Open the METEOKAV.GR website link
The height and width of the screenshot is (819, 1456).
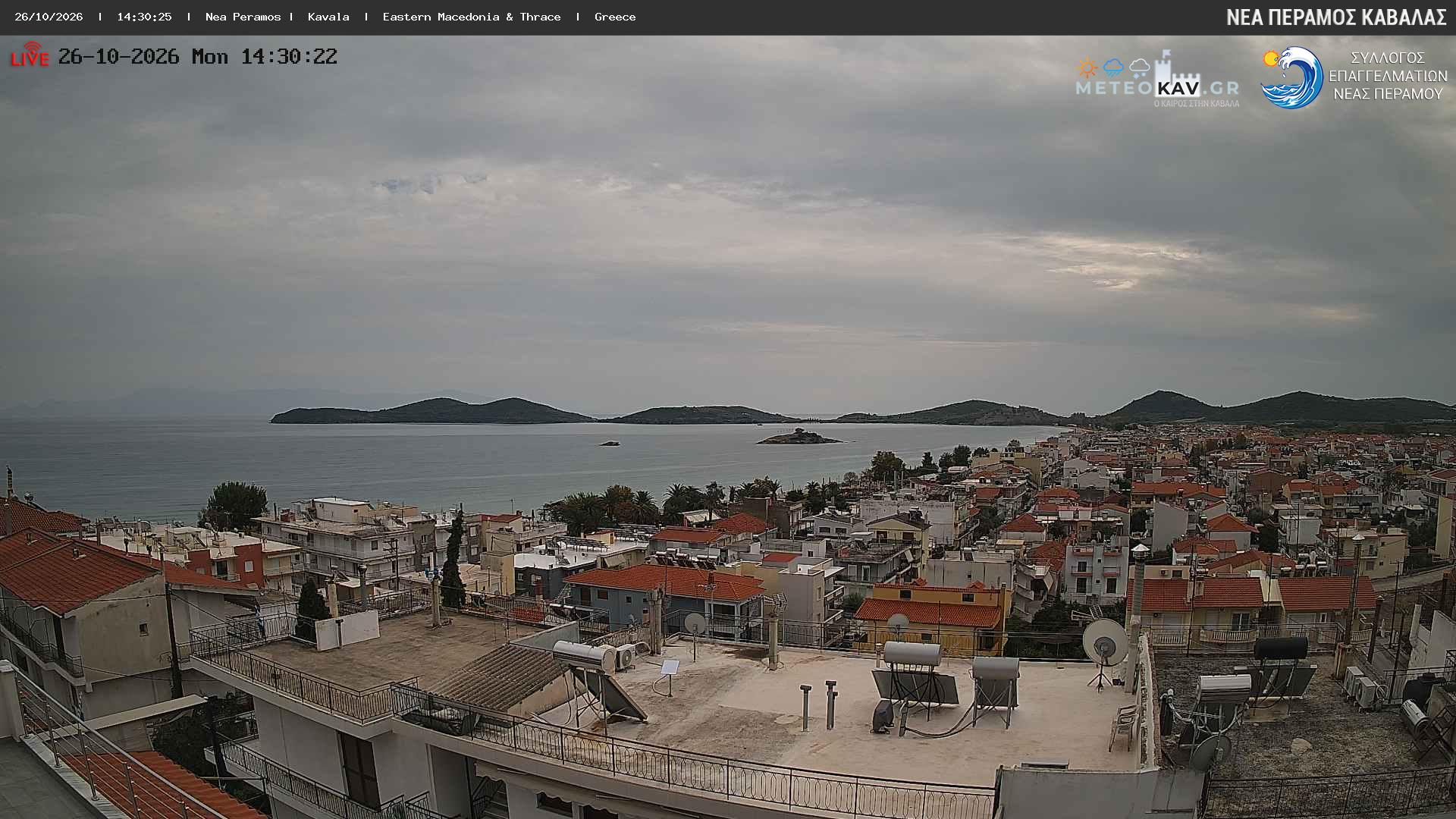(1157, 88)
